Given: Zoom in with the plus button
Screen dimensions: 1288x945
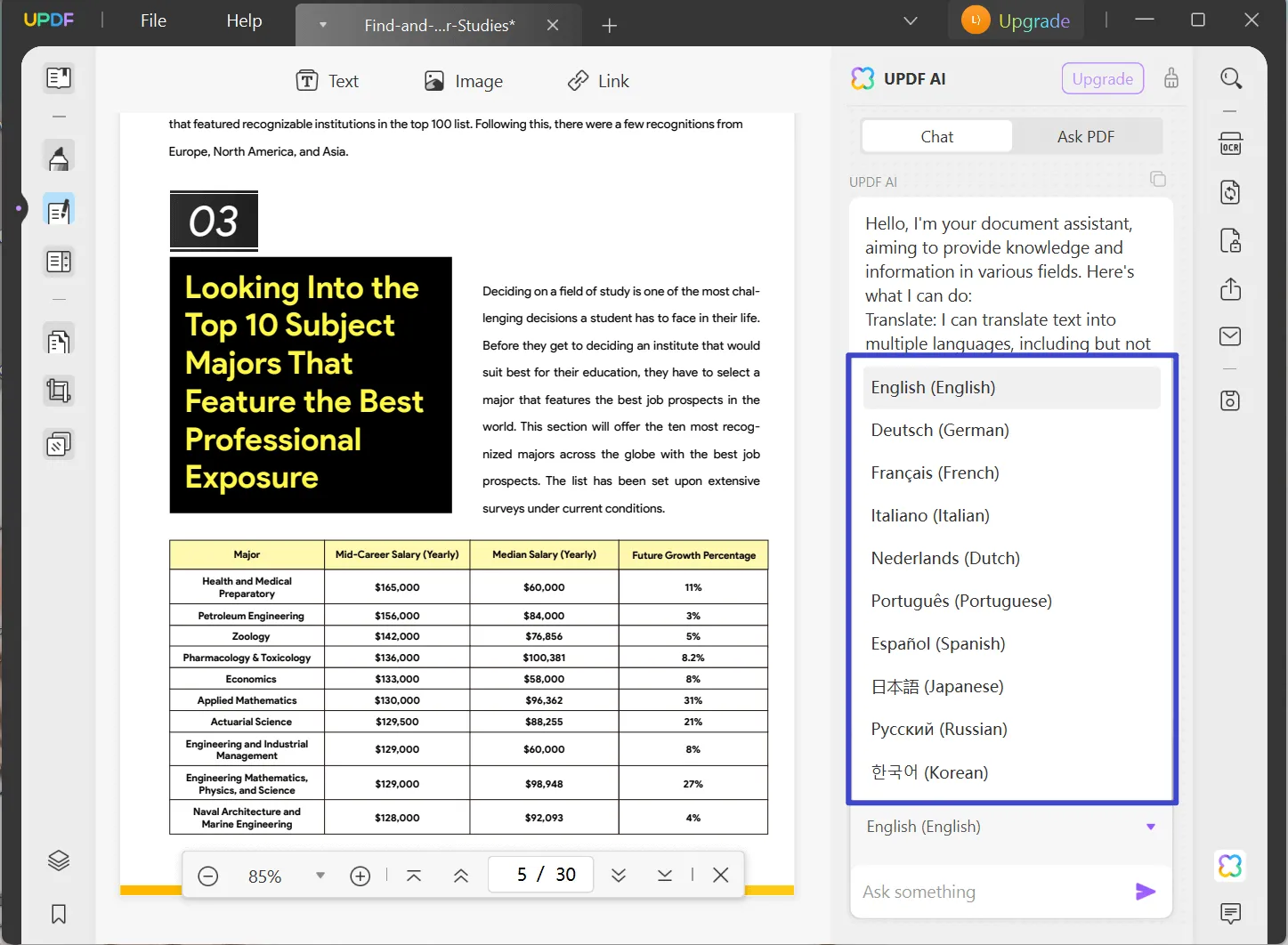Looking at the screenshot, I should [x=360, y=876].
